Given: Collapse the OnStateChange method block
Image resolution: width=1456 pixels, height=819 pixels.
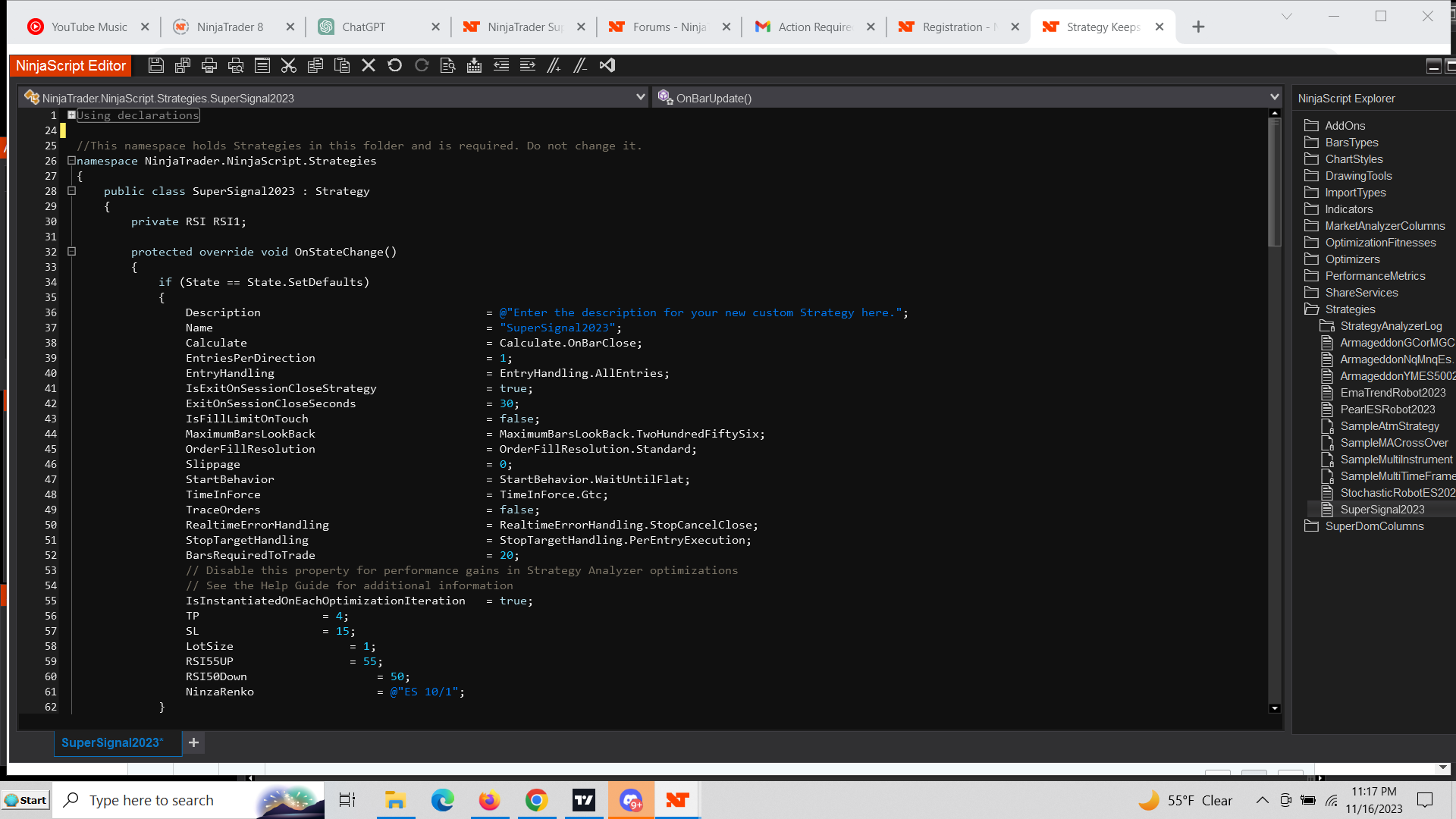Looking at the screenshot, I should tap(71, 252).
